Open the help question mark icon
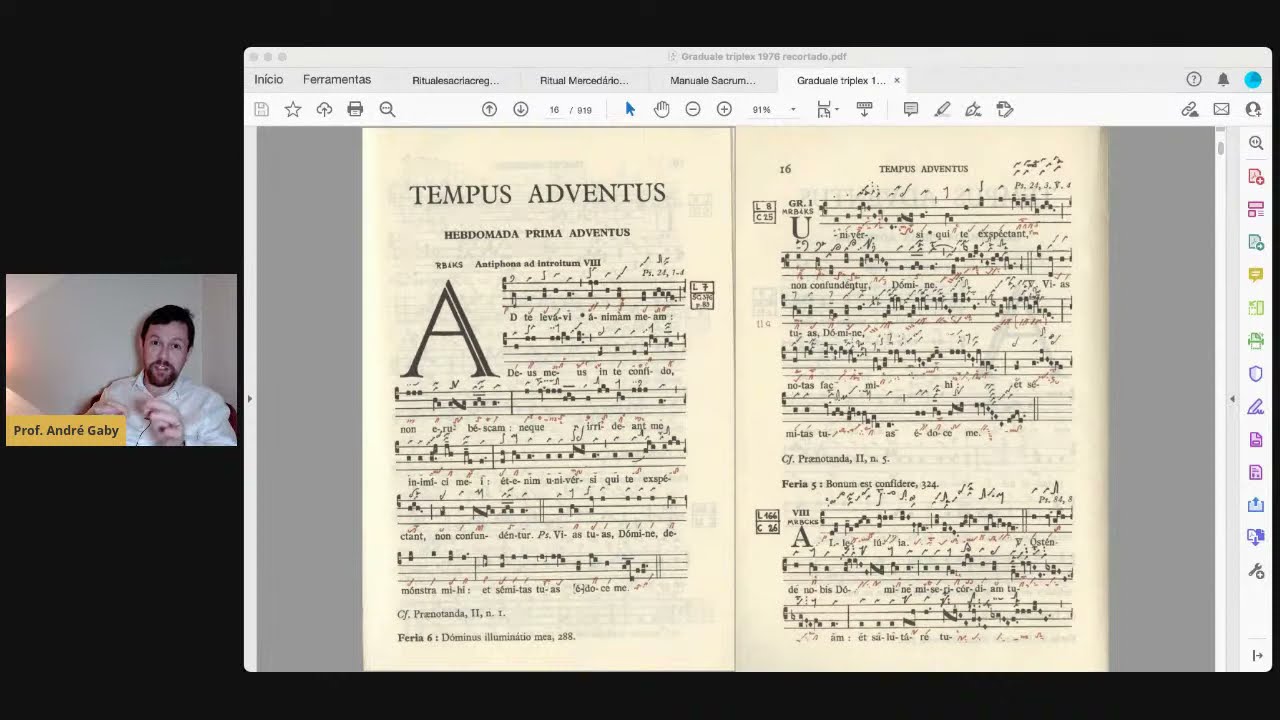Viewport: 1280px width, 720px height. point(1194,79)
